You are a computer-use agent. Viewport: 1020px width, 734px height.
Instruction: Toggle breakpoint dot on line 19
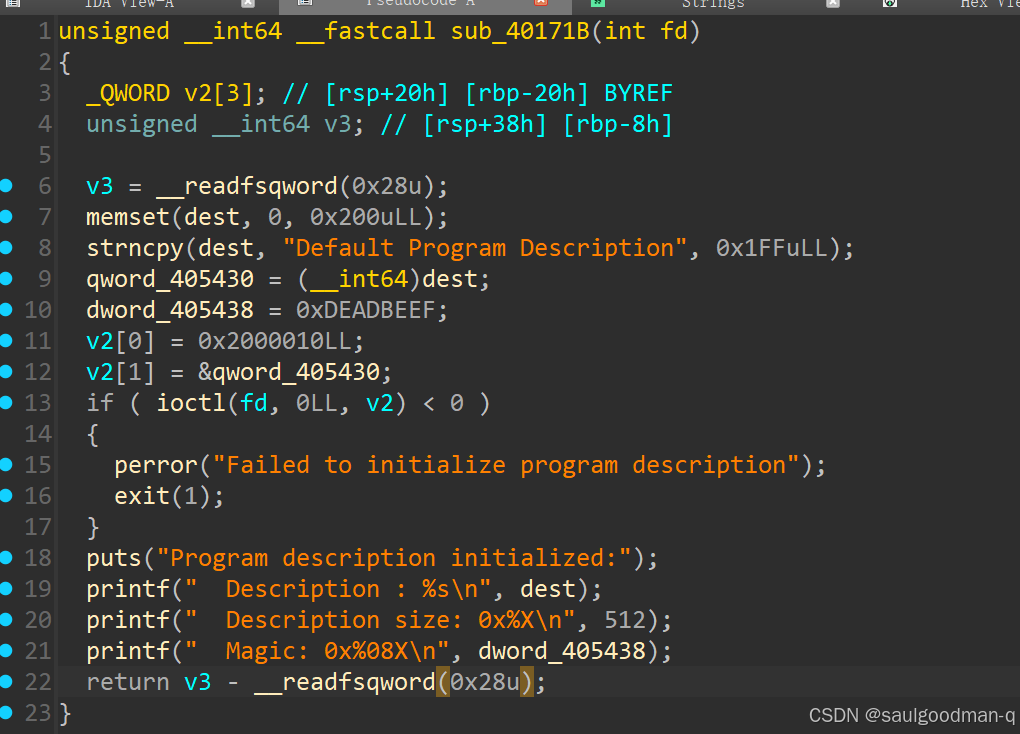(x=6, y=589)
